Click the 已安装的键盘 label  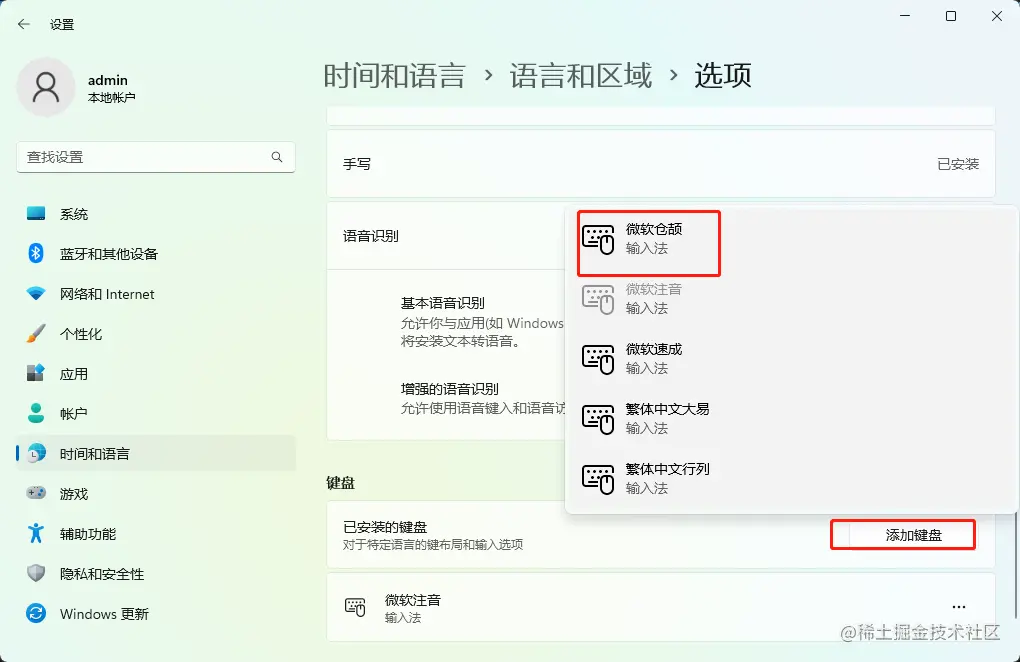[x=385, y=527]
